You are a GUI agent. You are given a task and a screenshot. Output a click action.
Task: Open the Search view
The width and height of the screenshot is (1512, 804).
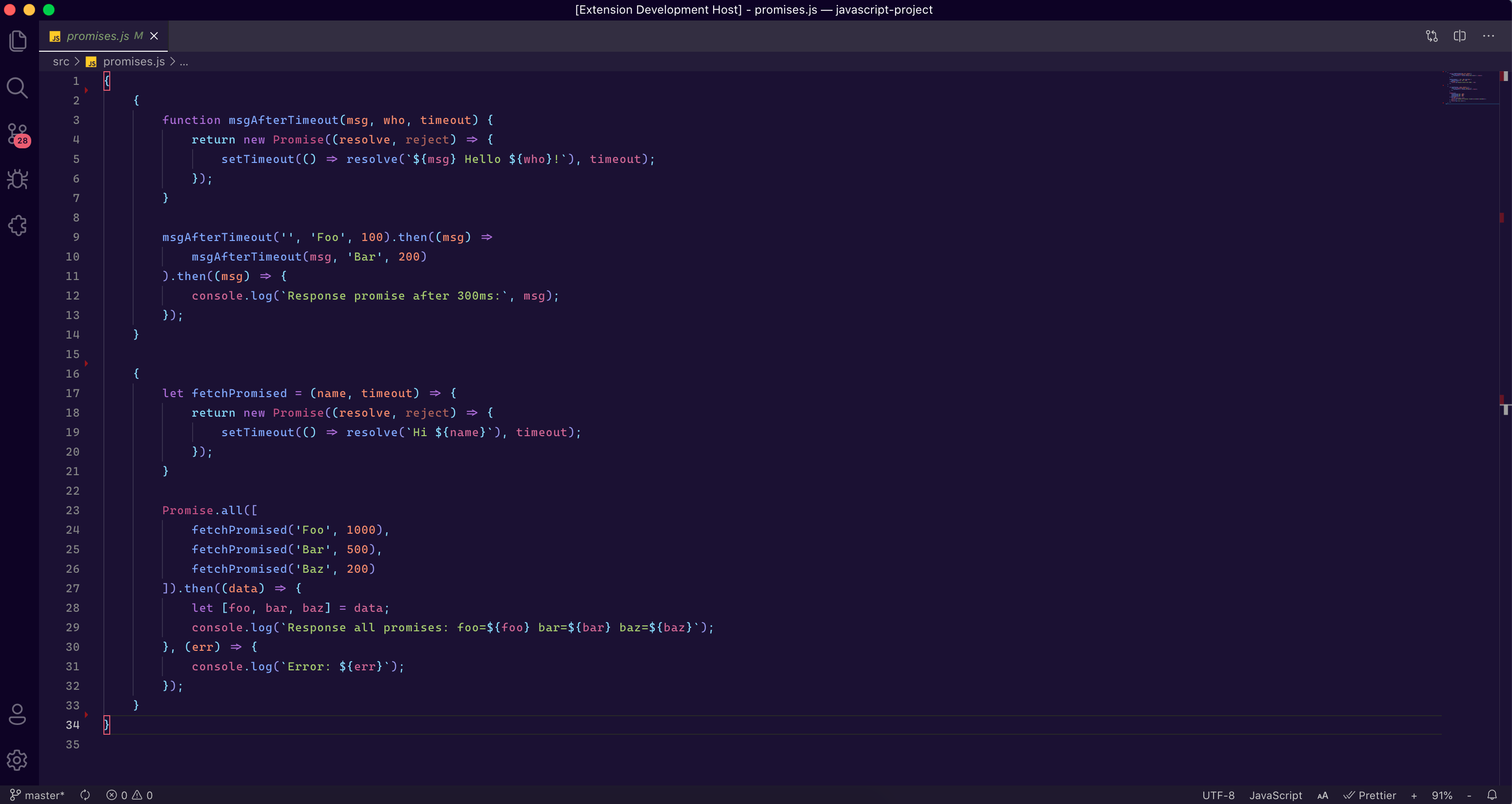(17, 88)
